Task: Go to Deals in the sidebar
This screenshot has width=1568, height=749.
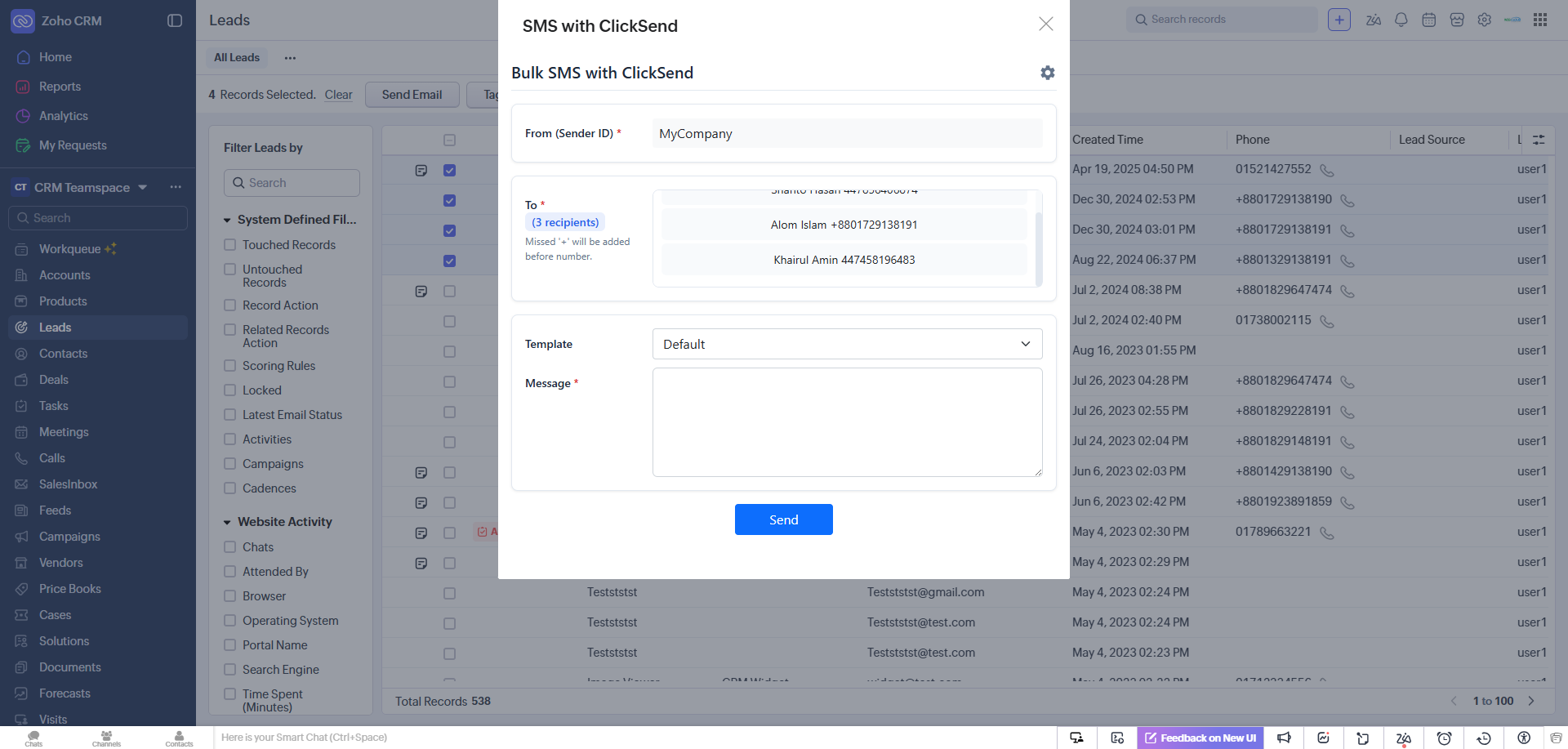Action: pyautogui.click(x=54, y=380)
